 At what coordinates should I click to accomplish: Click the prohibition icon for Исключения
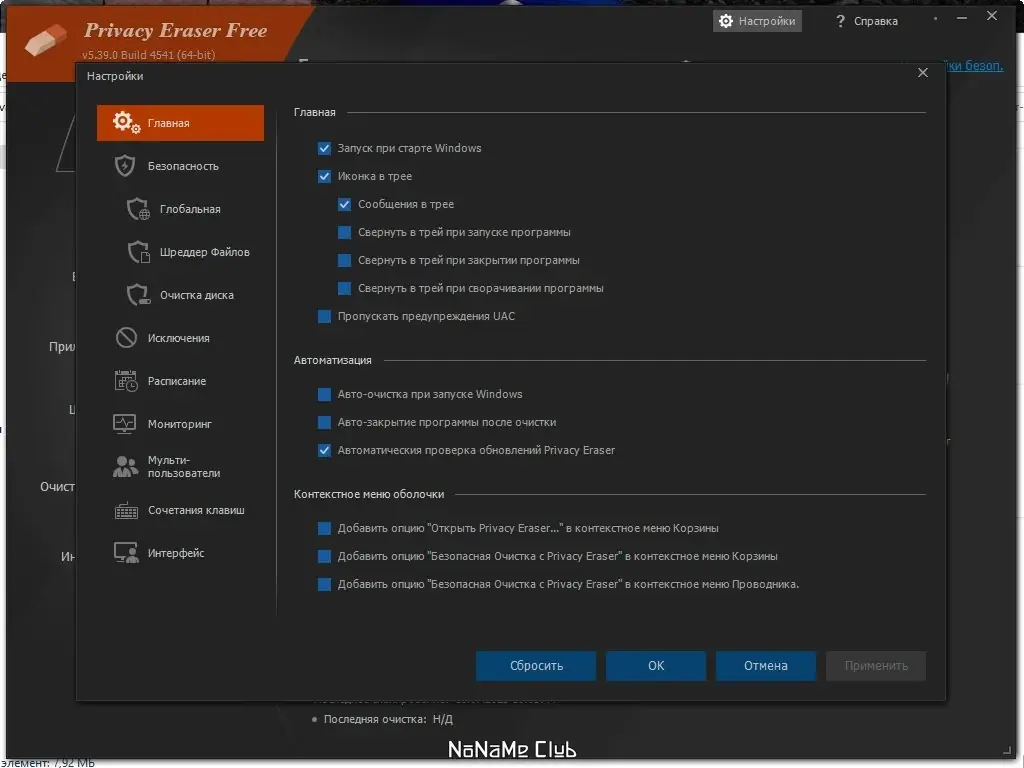(126, 338)
